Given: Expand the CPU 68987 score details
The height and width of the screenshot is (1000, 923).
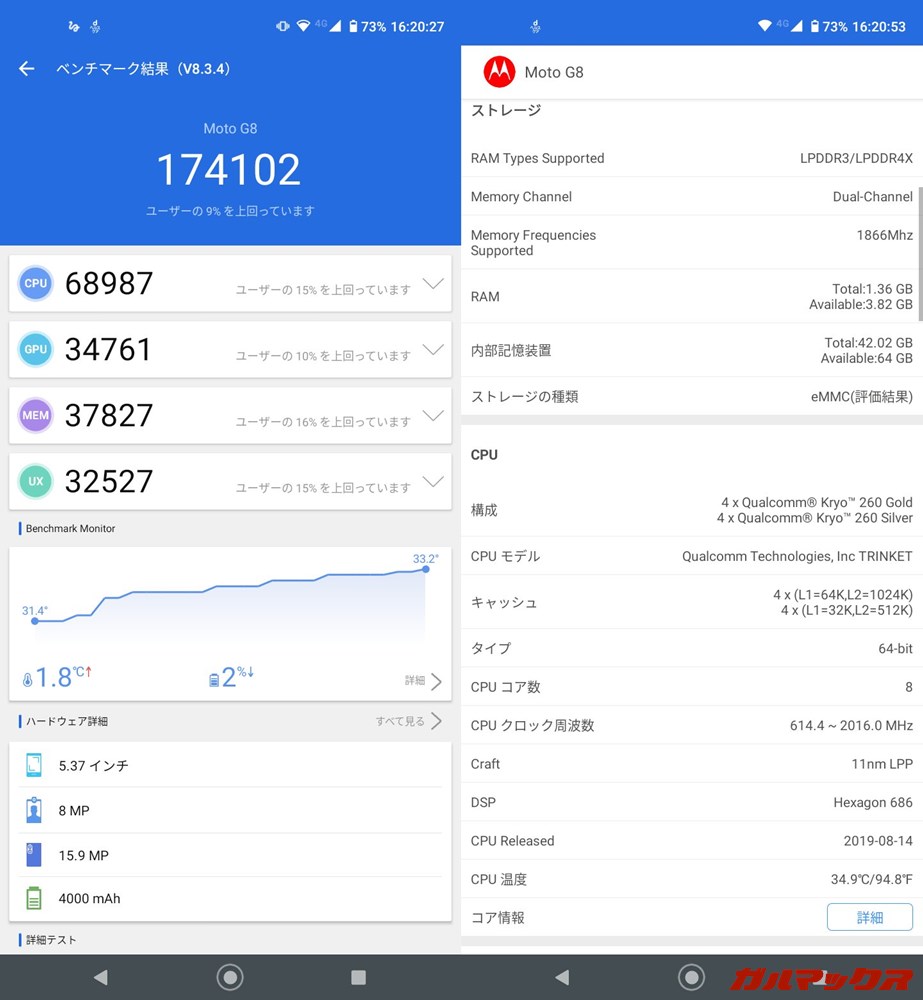Looking at the screenshot, I should pyautogui.click(x=434, y=283).
